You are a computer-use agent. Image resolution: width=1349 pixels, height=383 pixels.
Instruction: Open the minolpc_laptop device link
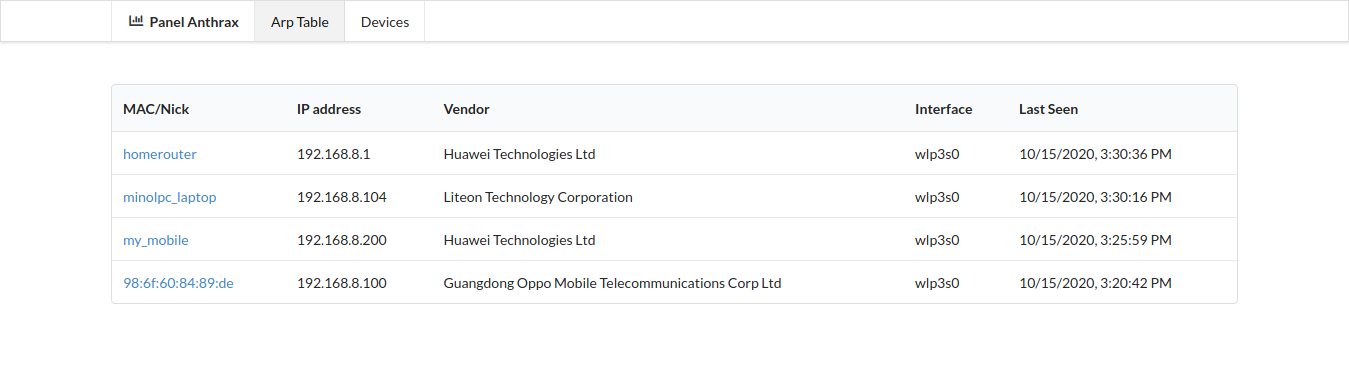click(170, 197)
